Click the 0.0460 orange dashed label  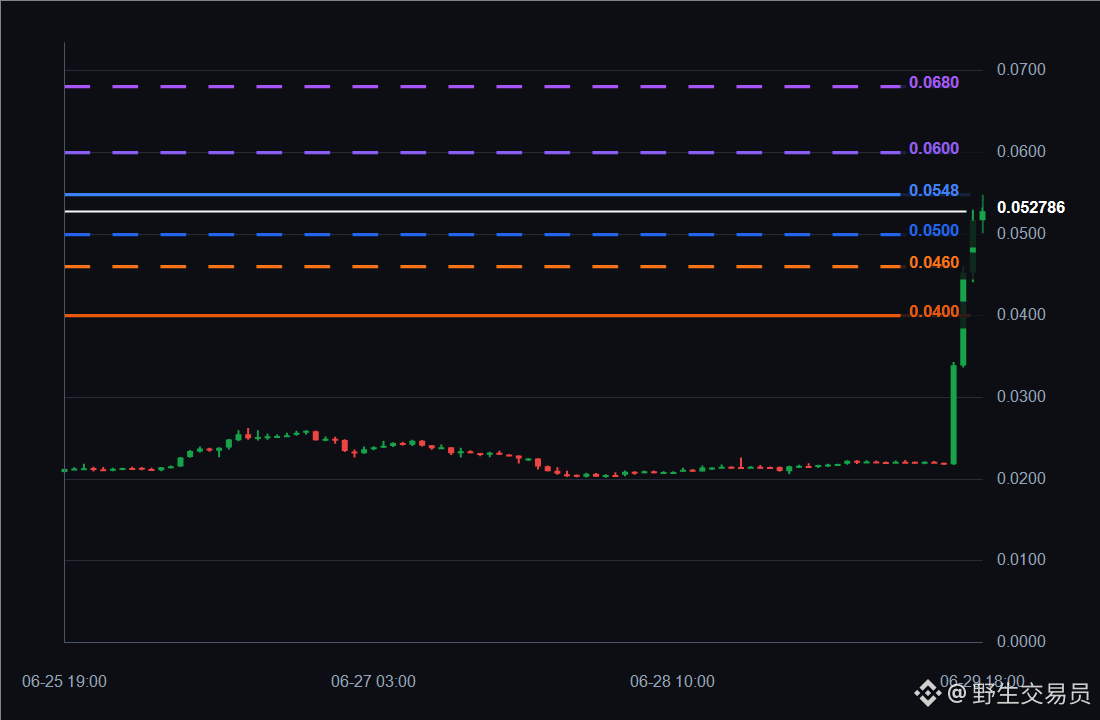934,262
